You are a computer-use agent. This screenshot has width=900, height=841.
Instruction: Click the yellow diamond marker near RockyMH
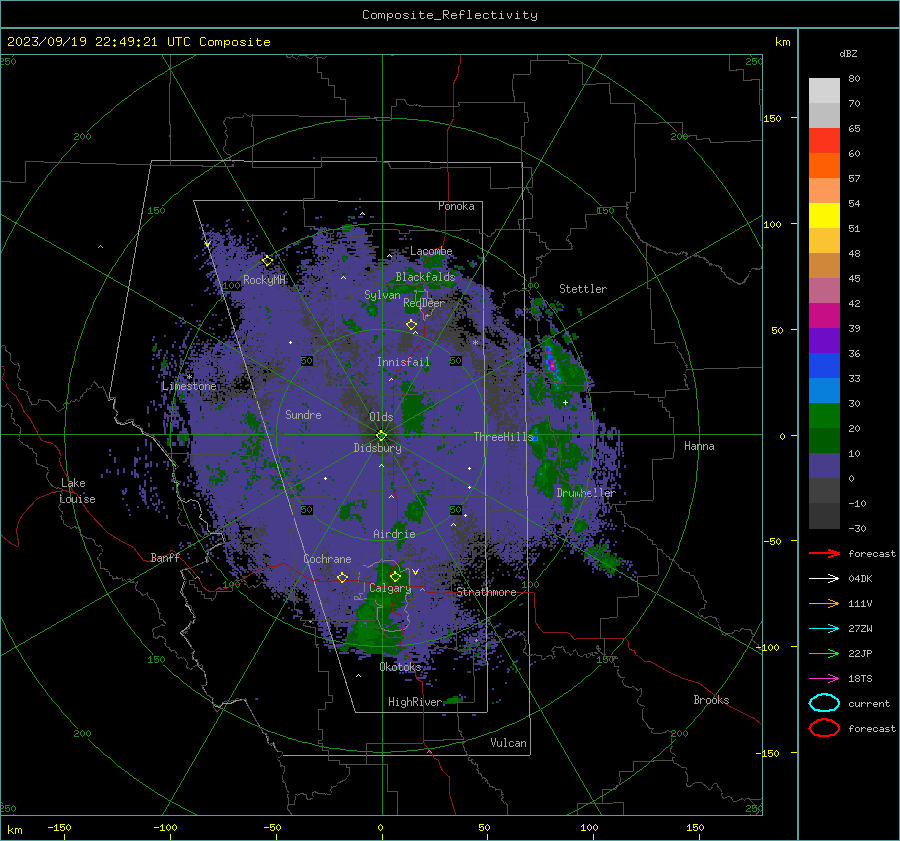tap(267, 261)
